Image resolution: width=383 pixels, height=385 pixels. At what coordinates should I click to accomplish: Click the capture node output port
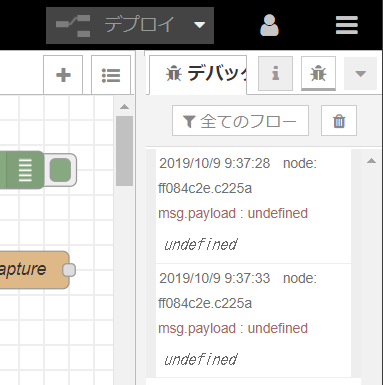(69, 270)
